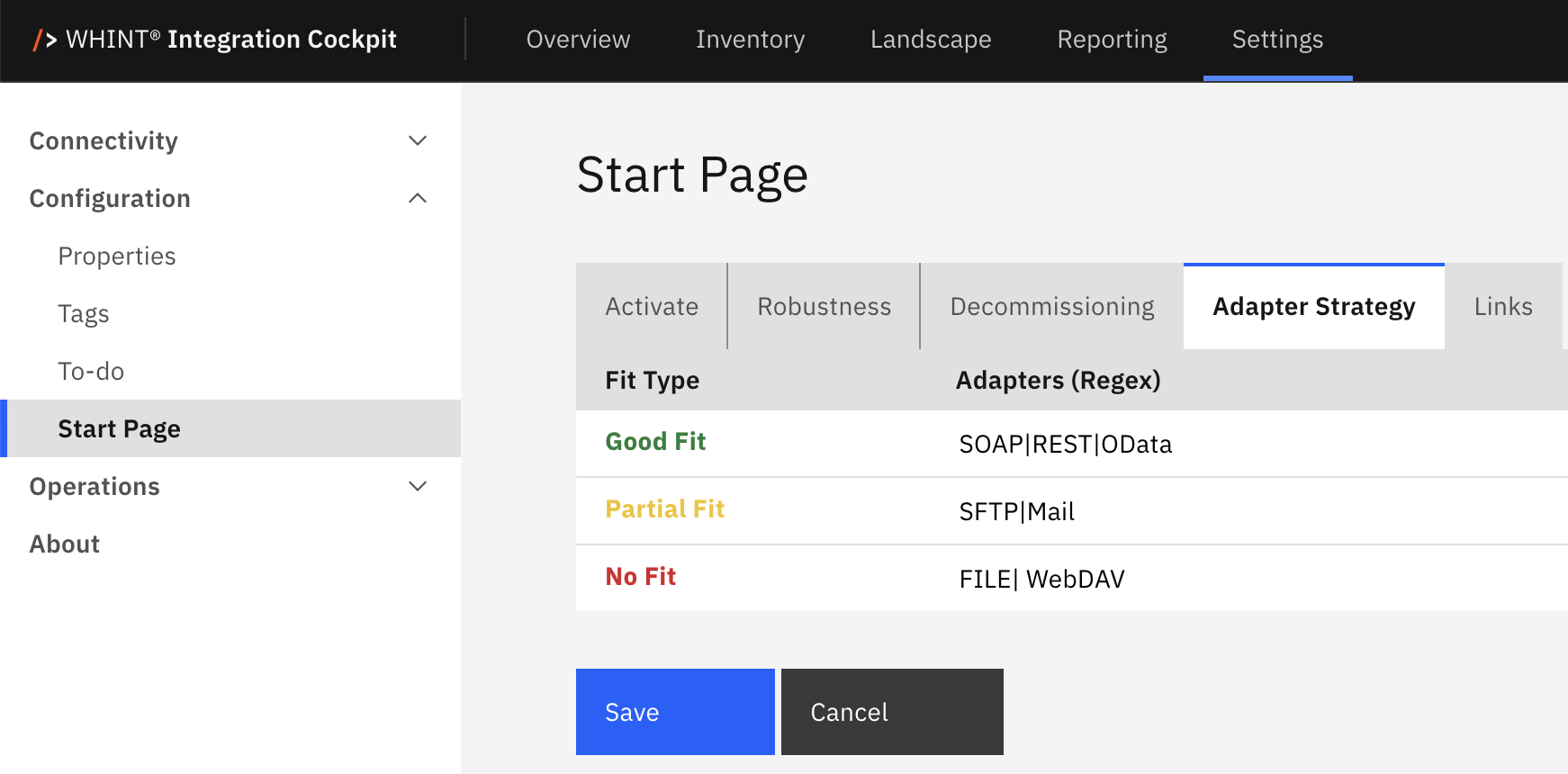Viewport: 1568px width, 774px height.
Task: Select the No Fit row label
Action: coord(641,576)
